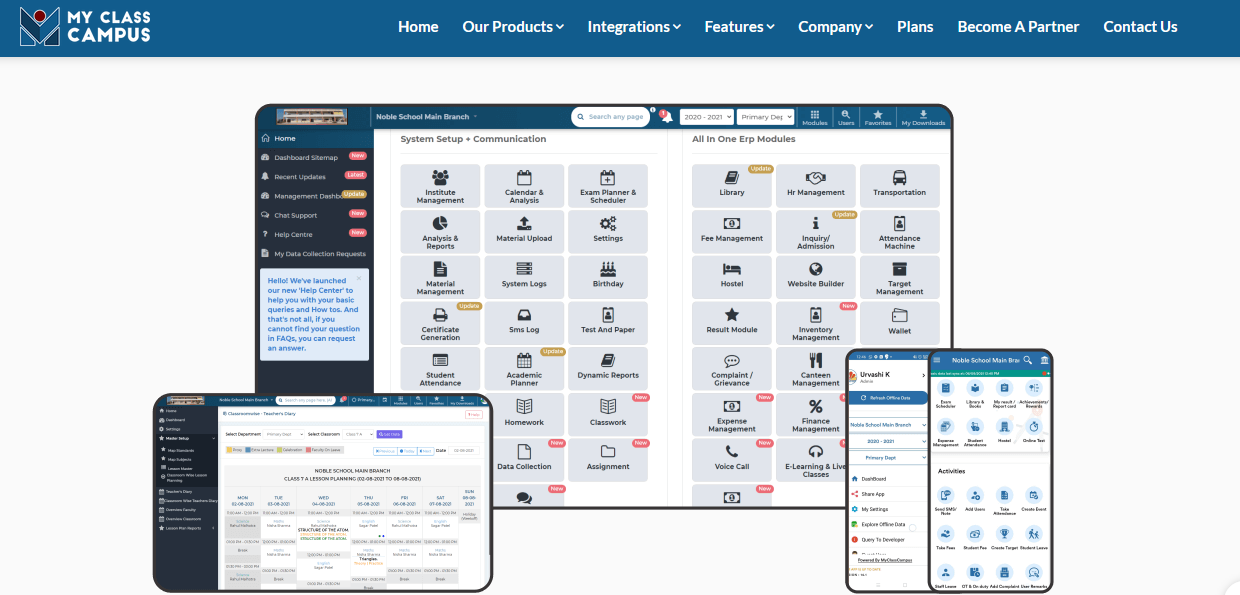Open the Test And Paper tile
Viewport: 1240px width, 595px height.
608,324
